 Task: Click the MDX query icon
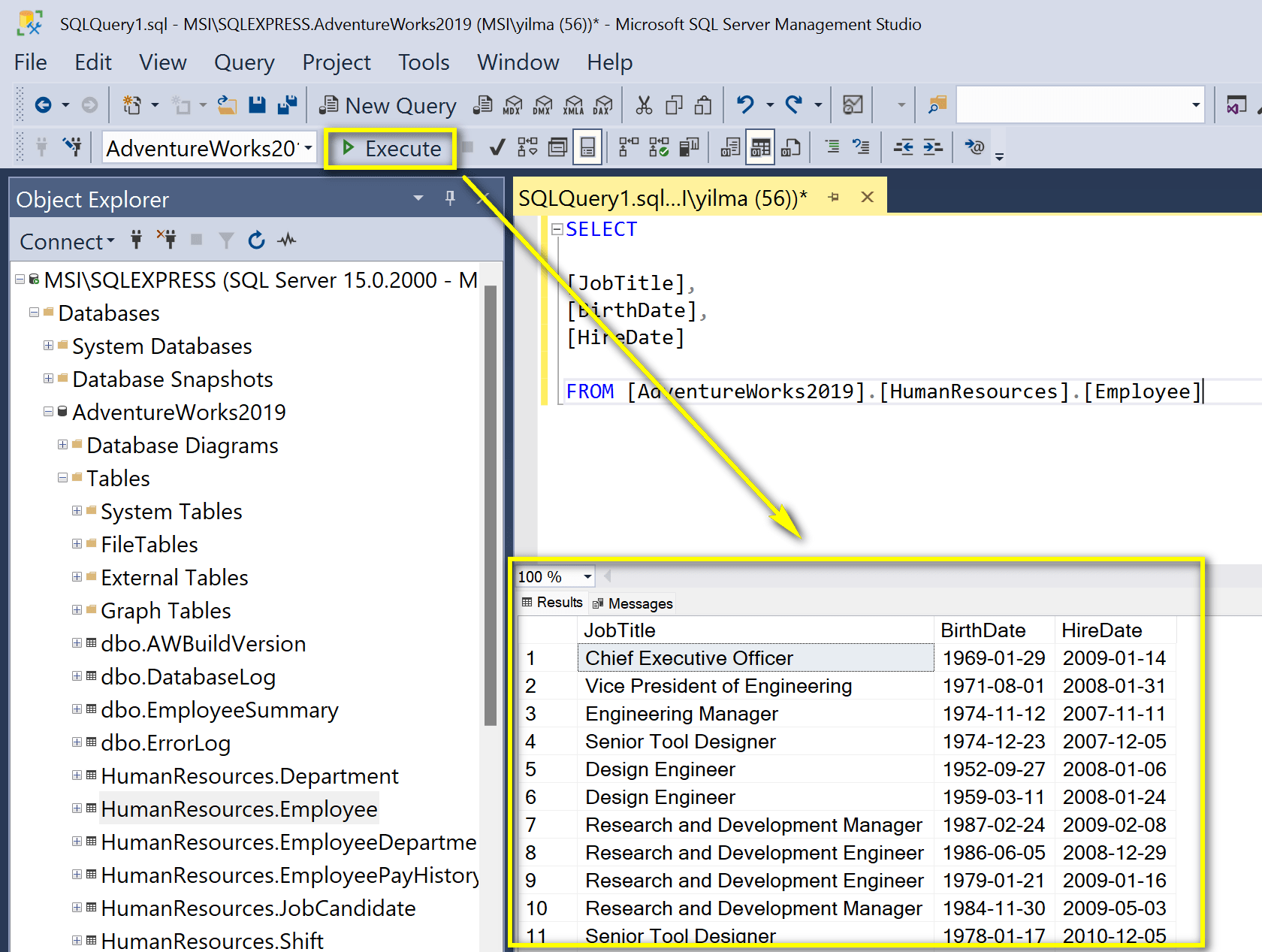click(x=513, y=105)
